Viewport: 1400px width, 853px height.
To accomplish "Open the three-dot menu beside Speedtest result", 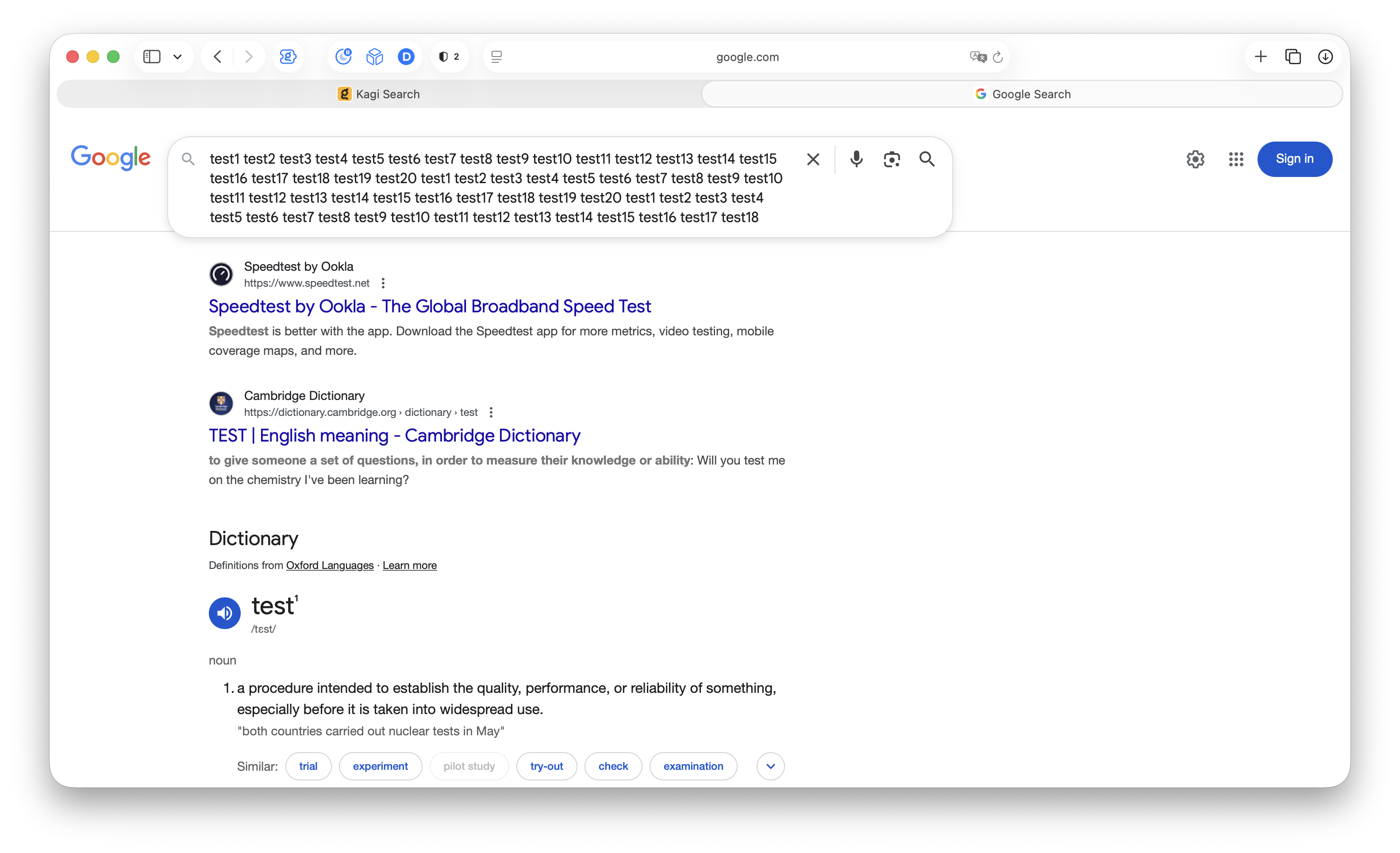I will [384, 282].
